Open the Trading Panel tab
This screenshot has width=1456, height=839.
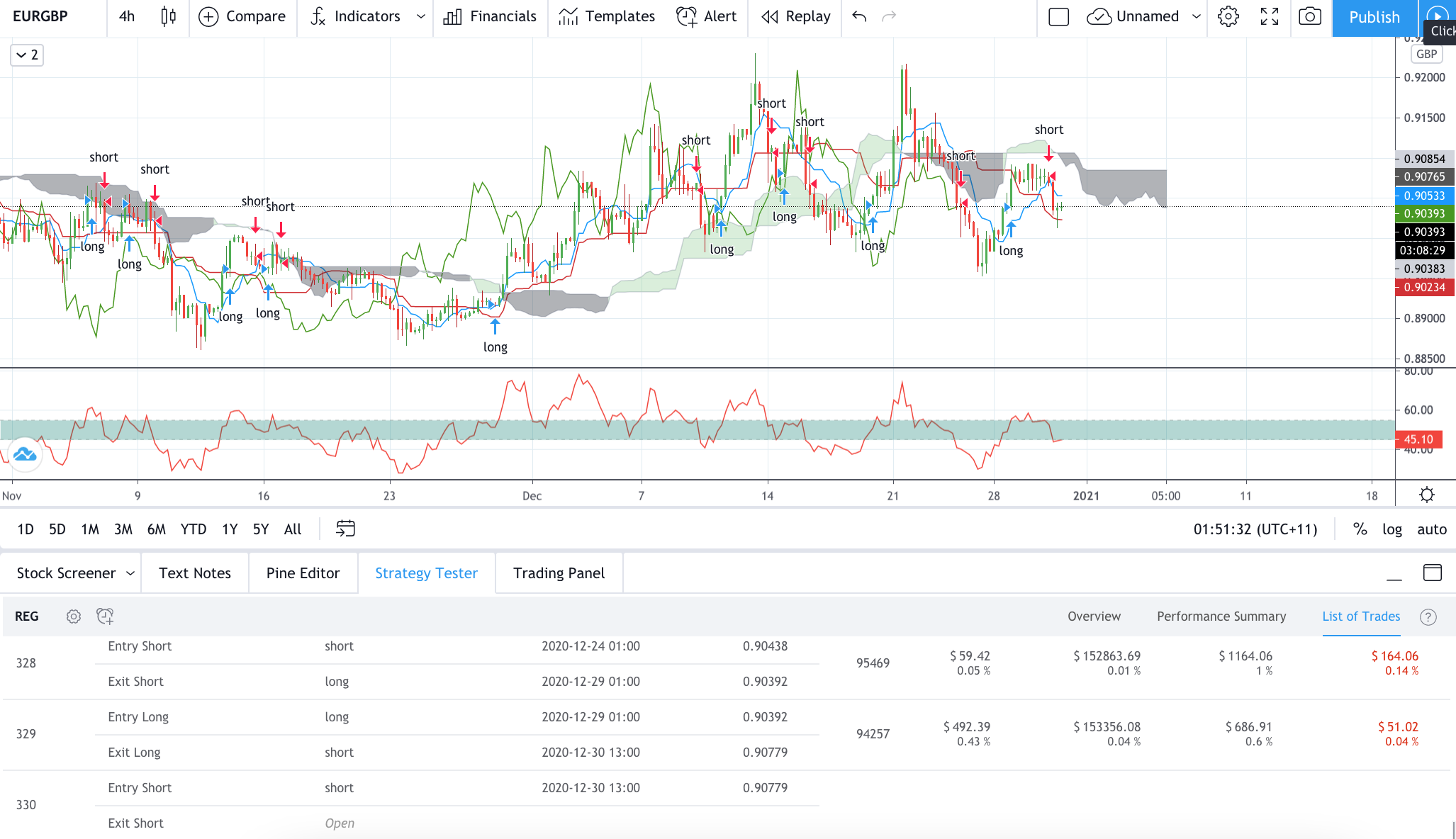559,573
